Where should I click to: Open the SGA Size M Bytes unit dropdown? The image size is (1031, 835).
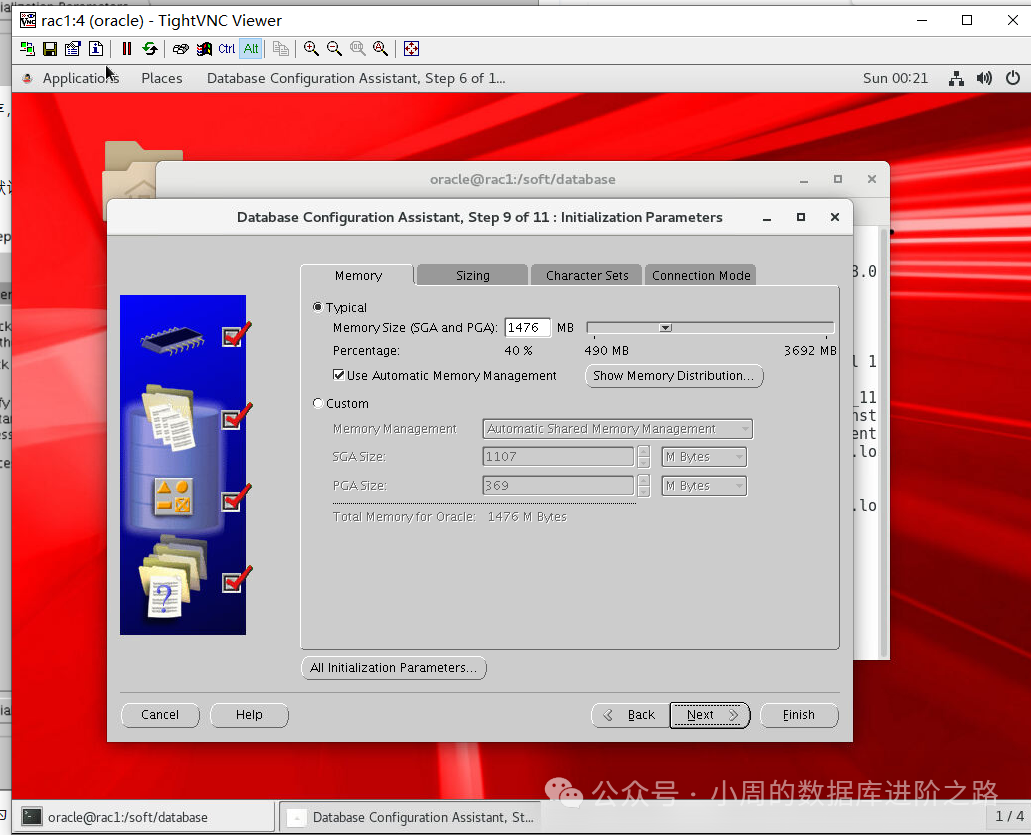coord(704,456)
